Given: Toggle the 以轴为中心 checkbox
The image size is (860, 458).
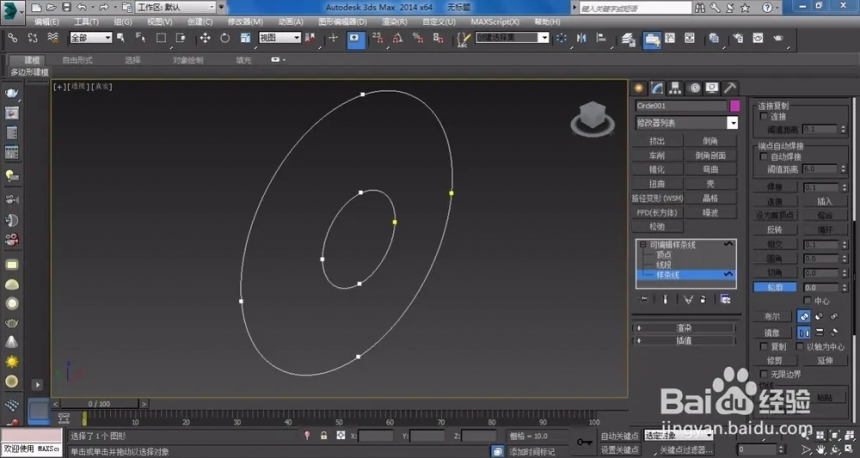Looking at the screenshot, I should [799, 347].
